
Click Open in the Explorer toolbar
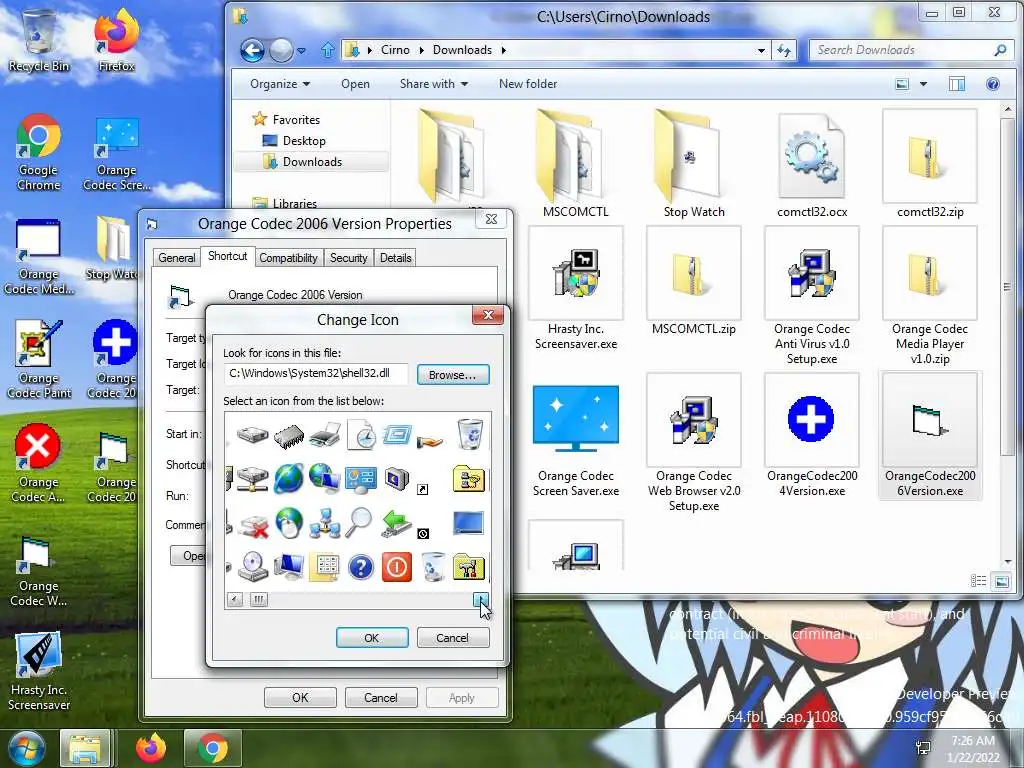click(x=355, y=84)
